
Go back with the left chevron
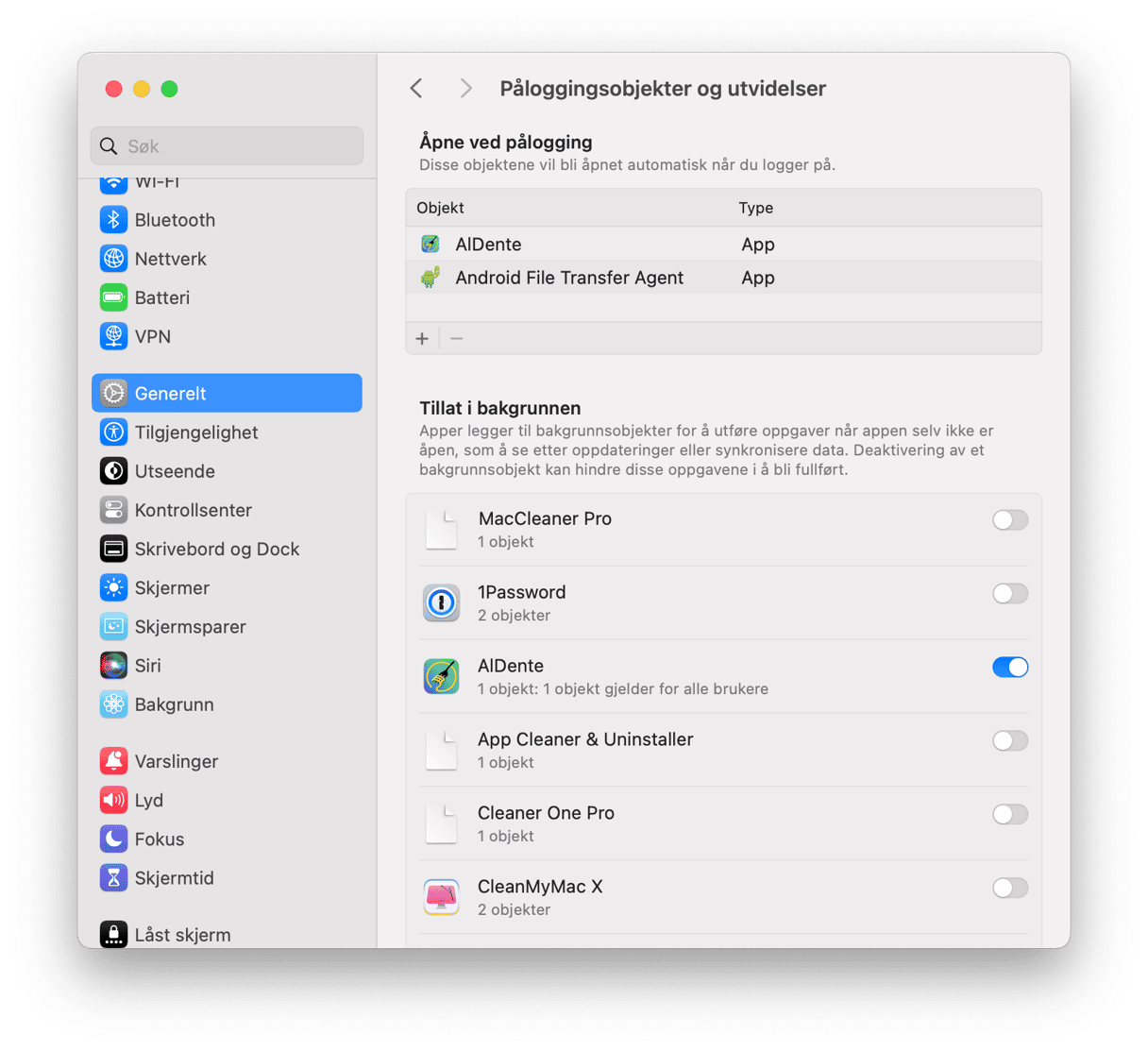(x=416, y=89)
